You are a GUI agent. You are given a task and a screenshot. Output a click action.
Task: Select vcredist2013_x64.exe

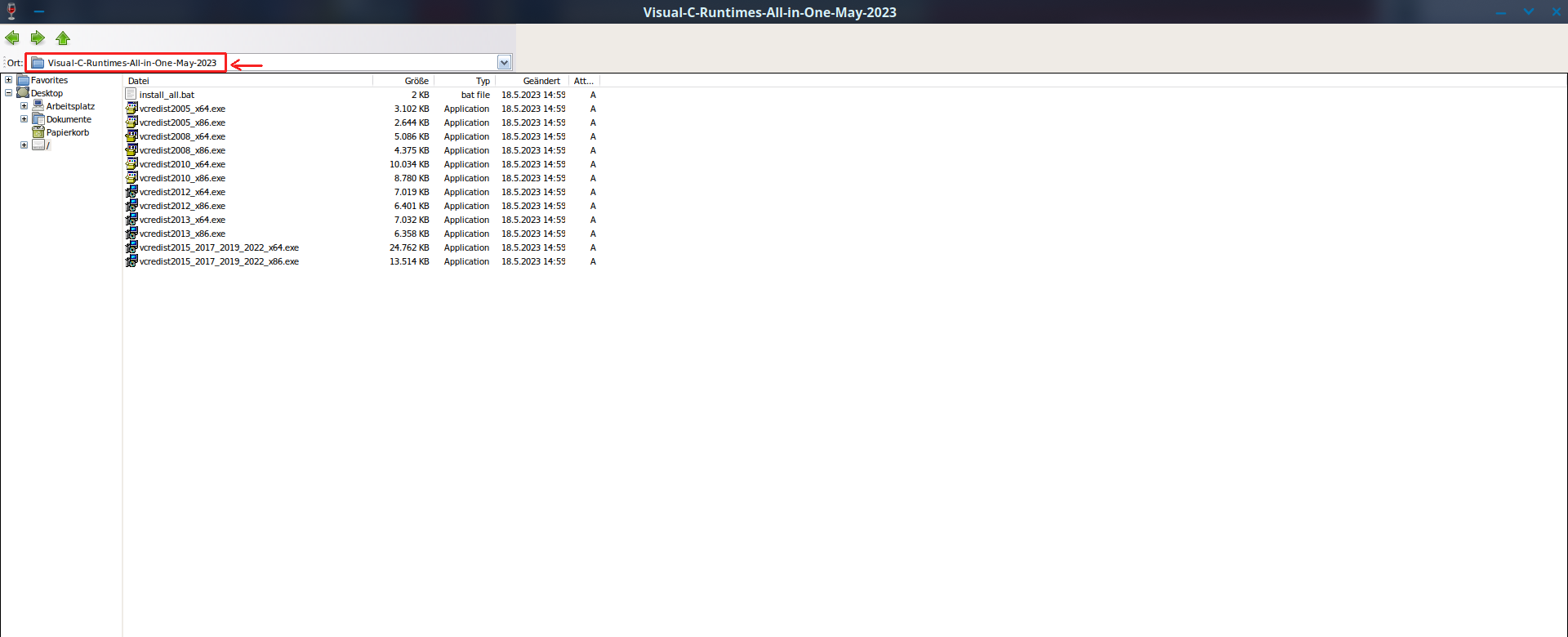click(182, 220)
